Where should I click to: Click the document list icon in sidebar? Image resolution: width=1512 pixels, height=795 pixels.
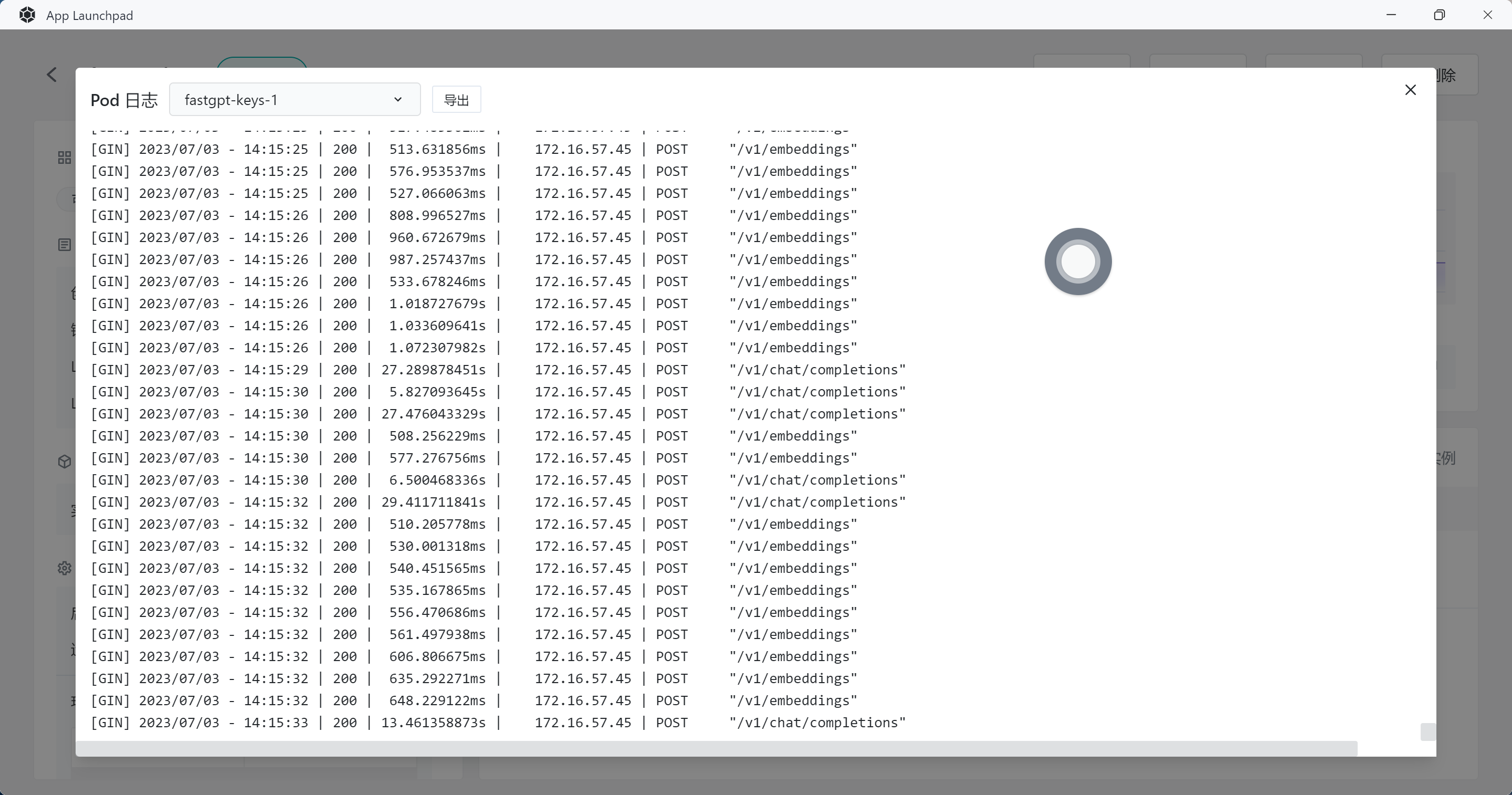click(65, 245)
